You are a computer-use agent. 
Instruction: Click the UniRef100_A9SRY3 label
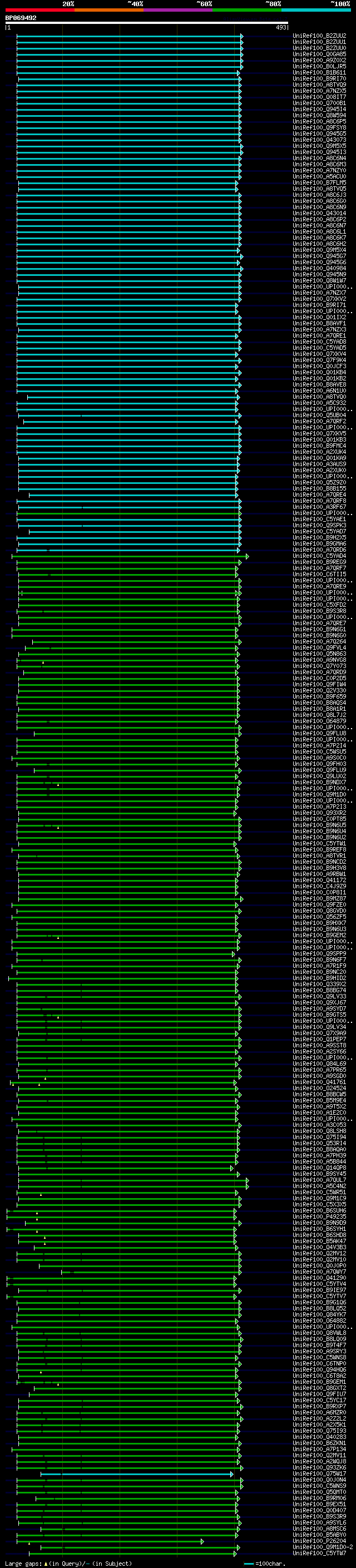(x=319, y=1351)
